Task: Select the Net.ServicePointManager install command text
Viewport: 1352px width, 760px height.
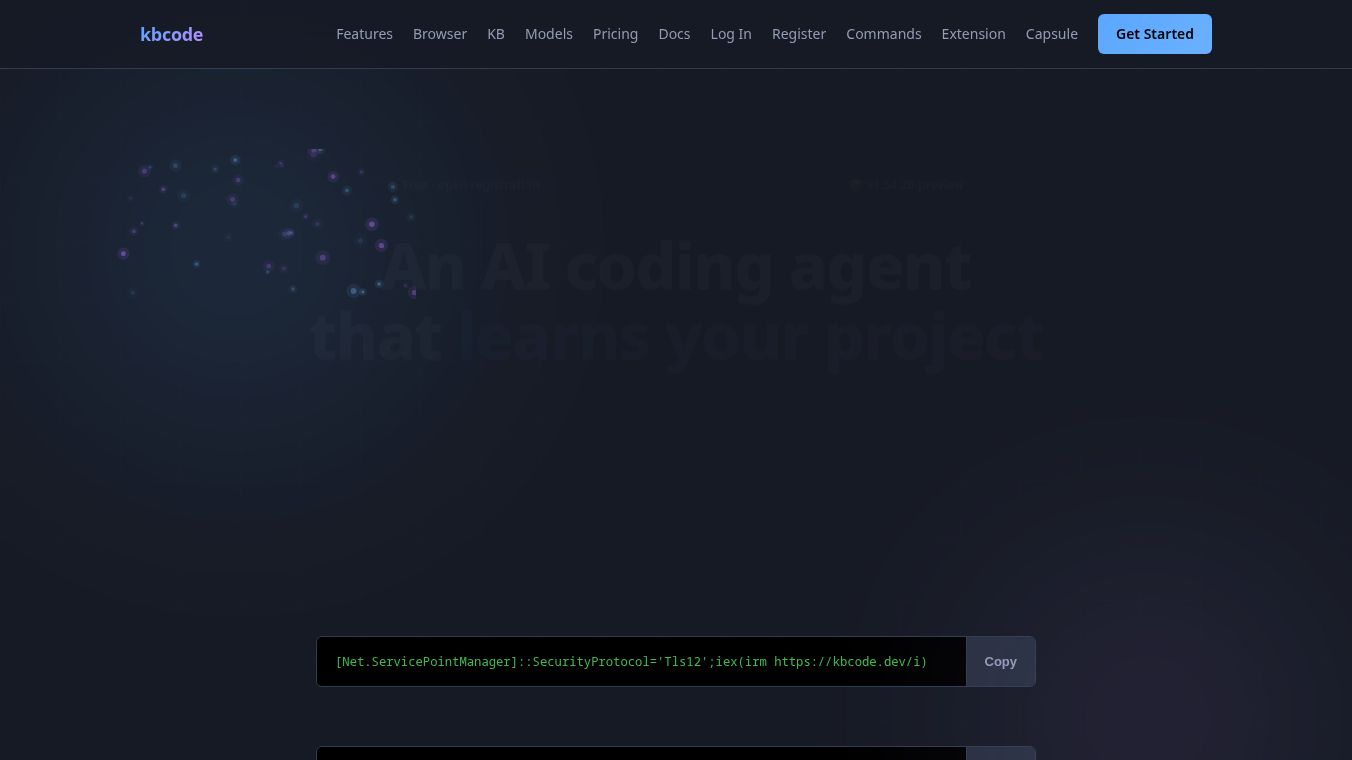Action: [x=631, y=662]
